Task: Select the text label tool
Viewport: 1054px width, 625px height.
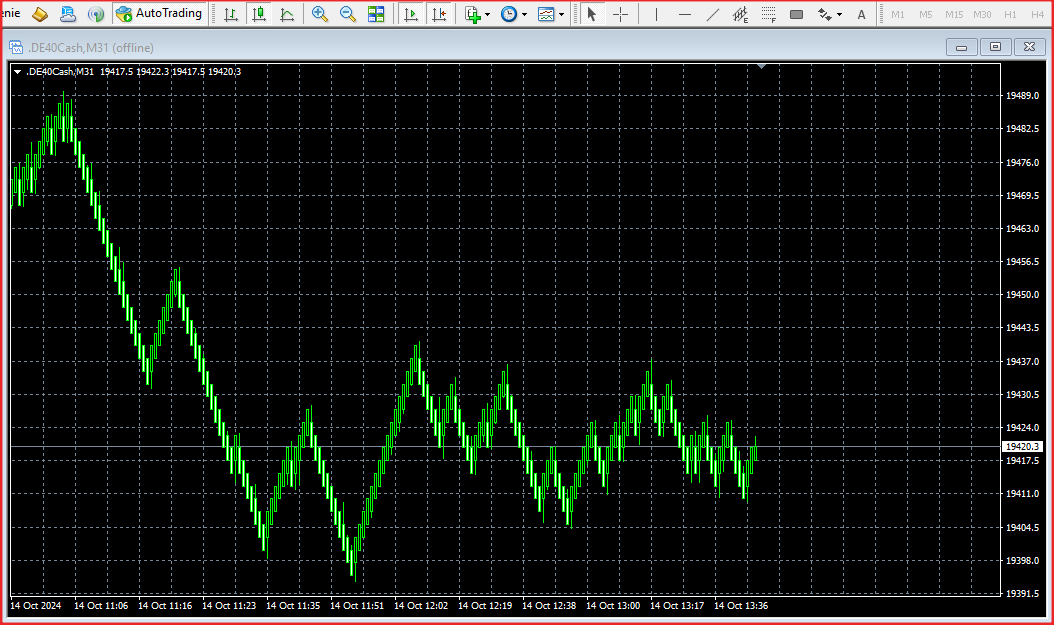Action: click(861, 14)
